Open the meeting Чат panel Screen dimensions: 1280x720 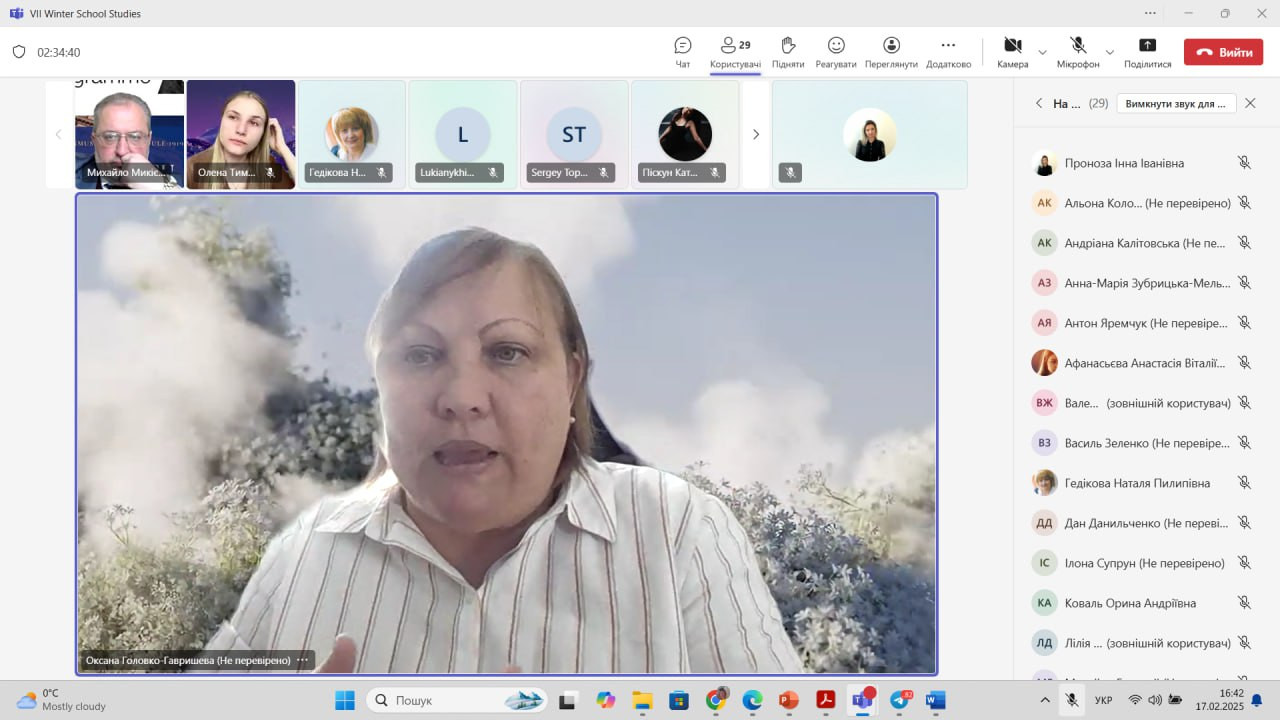[x=683, y=52]
